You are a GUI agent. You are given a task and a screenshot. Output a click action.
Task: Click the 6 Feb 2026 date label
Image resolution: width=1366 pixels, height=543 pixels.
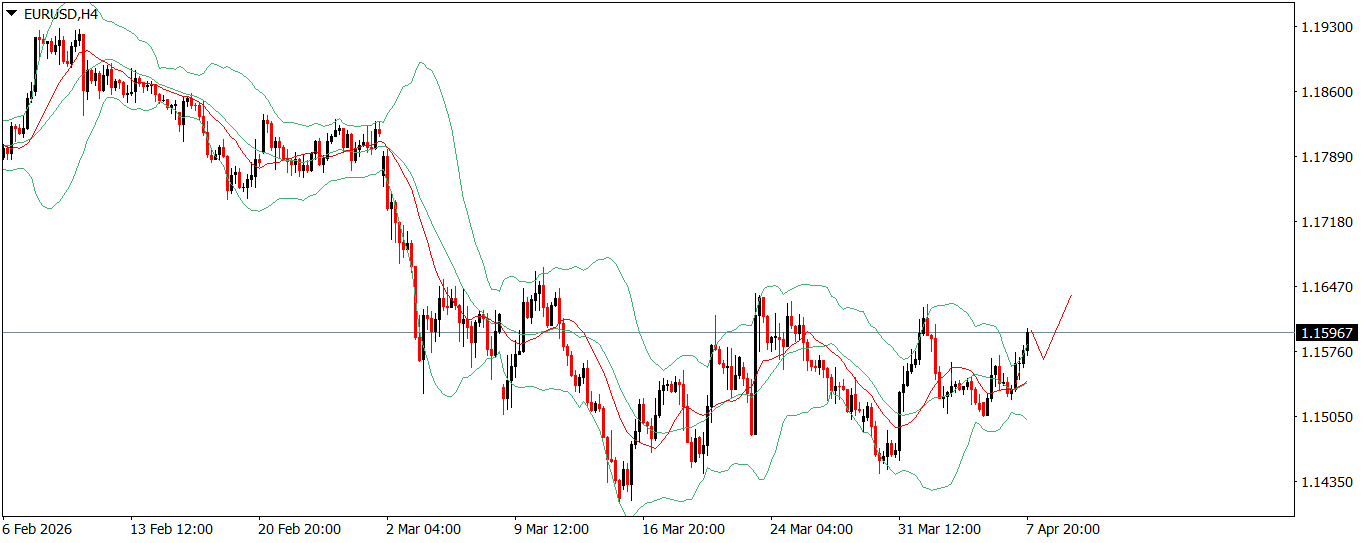click(x=36, y=529)
